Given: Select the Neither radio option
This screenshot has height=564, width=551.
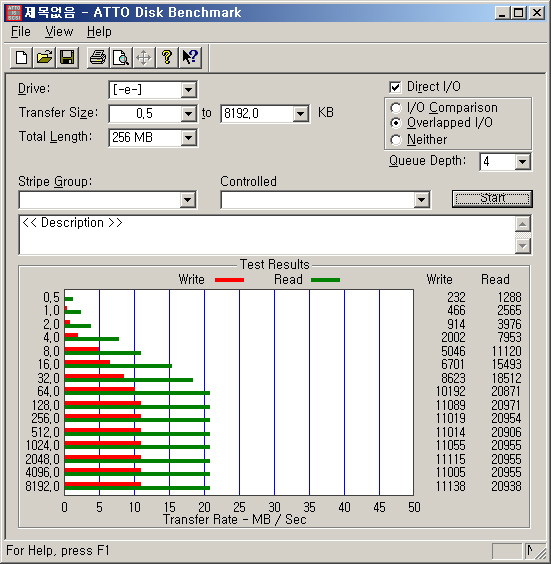Looking at the screenshot, I should click(396, 140).
